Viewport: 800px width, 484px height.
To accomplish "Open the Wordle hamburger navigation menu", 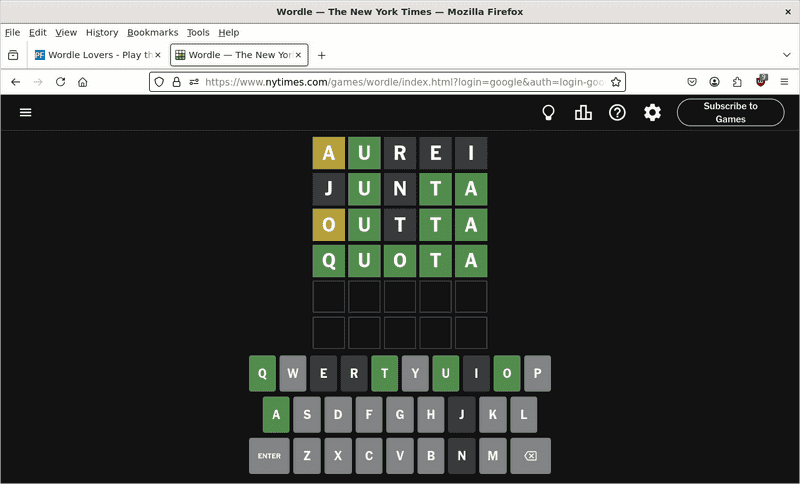I will coord(26,112).
